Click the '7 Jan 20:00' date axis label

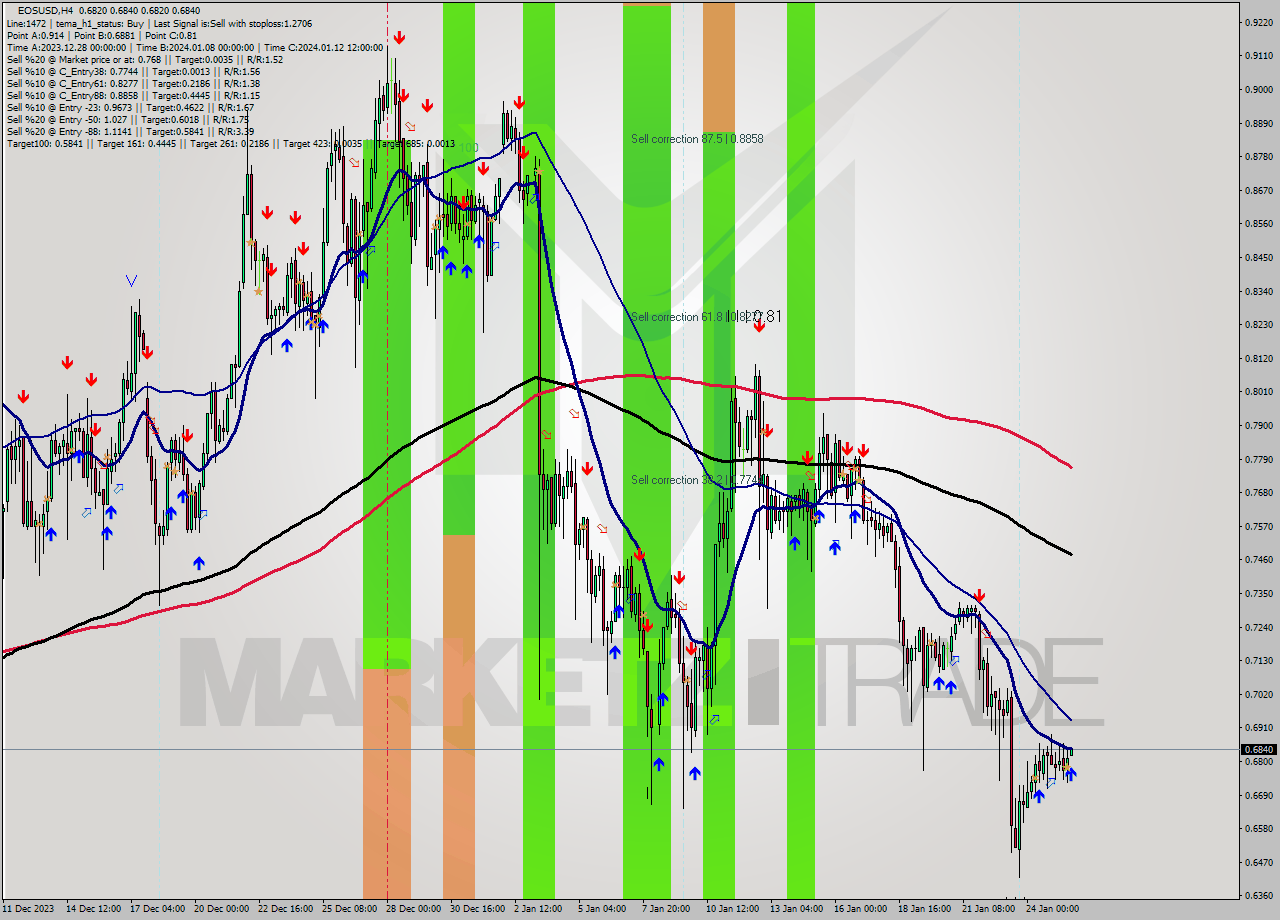pos(665,909)
